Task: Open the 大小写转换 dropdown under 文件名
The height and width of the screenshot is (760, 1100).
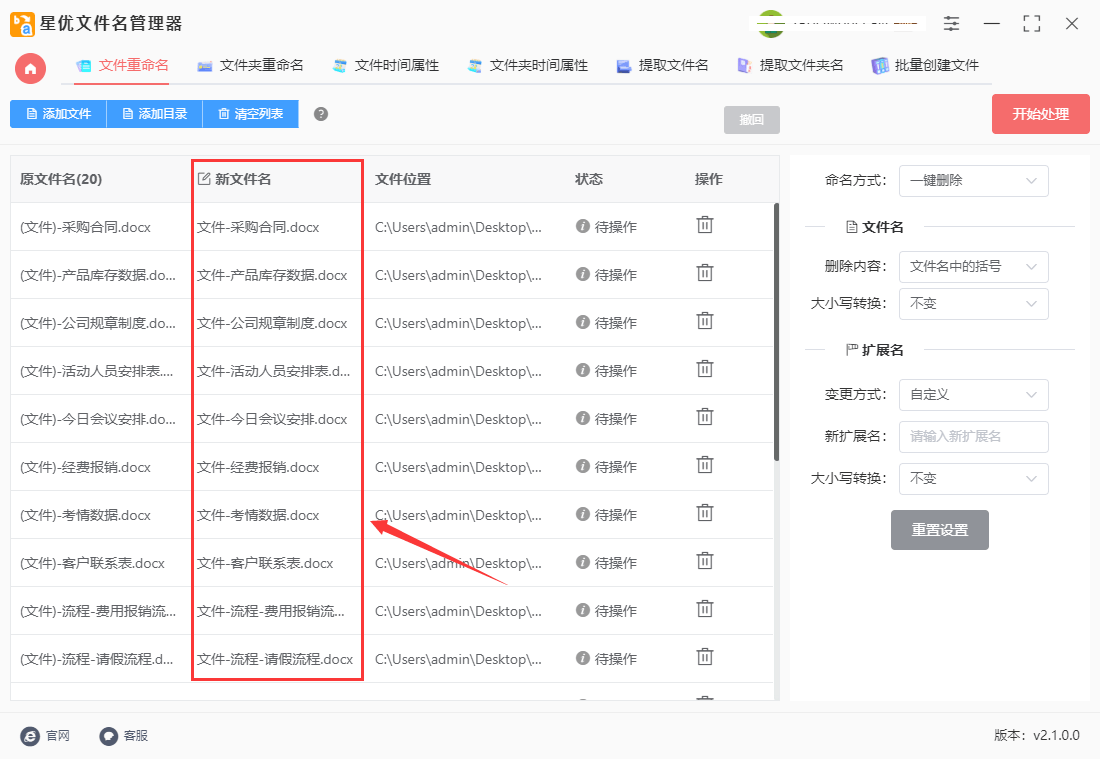Action: pos(973,304)
